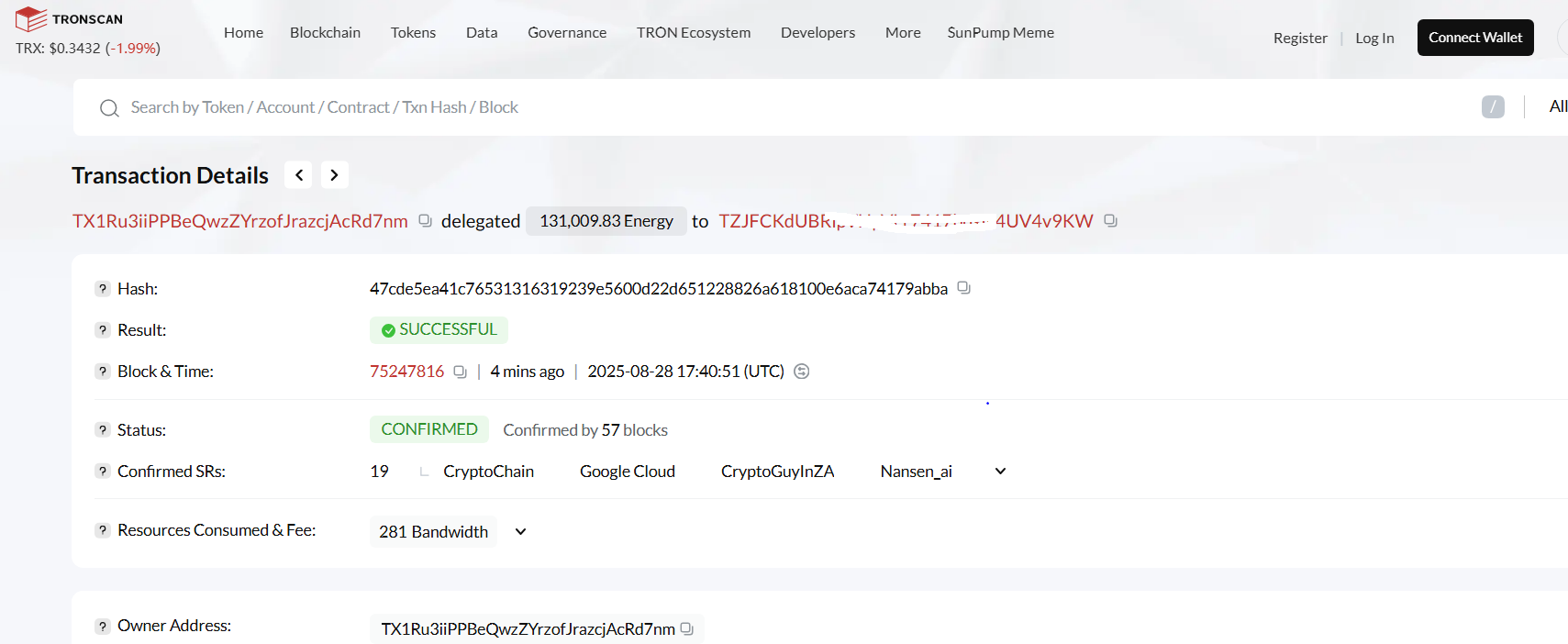
Task: Open the Governance menu
Action: coord(567,32)
